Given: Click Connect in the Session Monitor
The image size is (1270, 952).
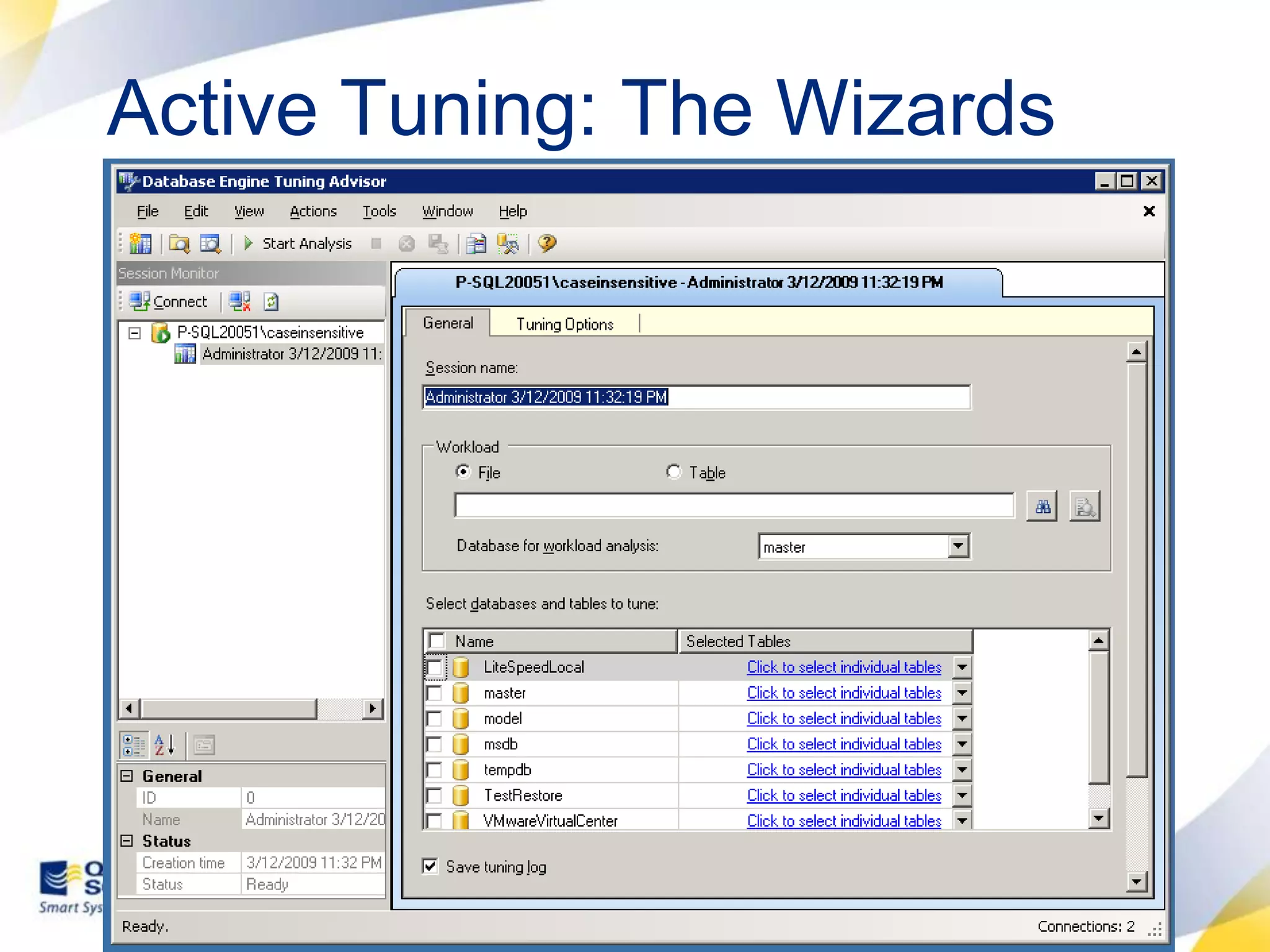Looking at the screenshot, I should (168, 302).
